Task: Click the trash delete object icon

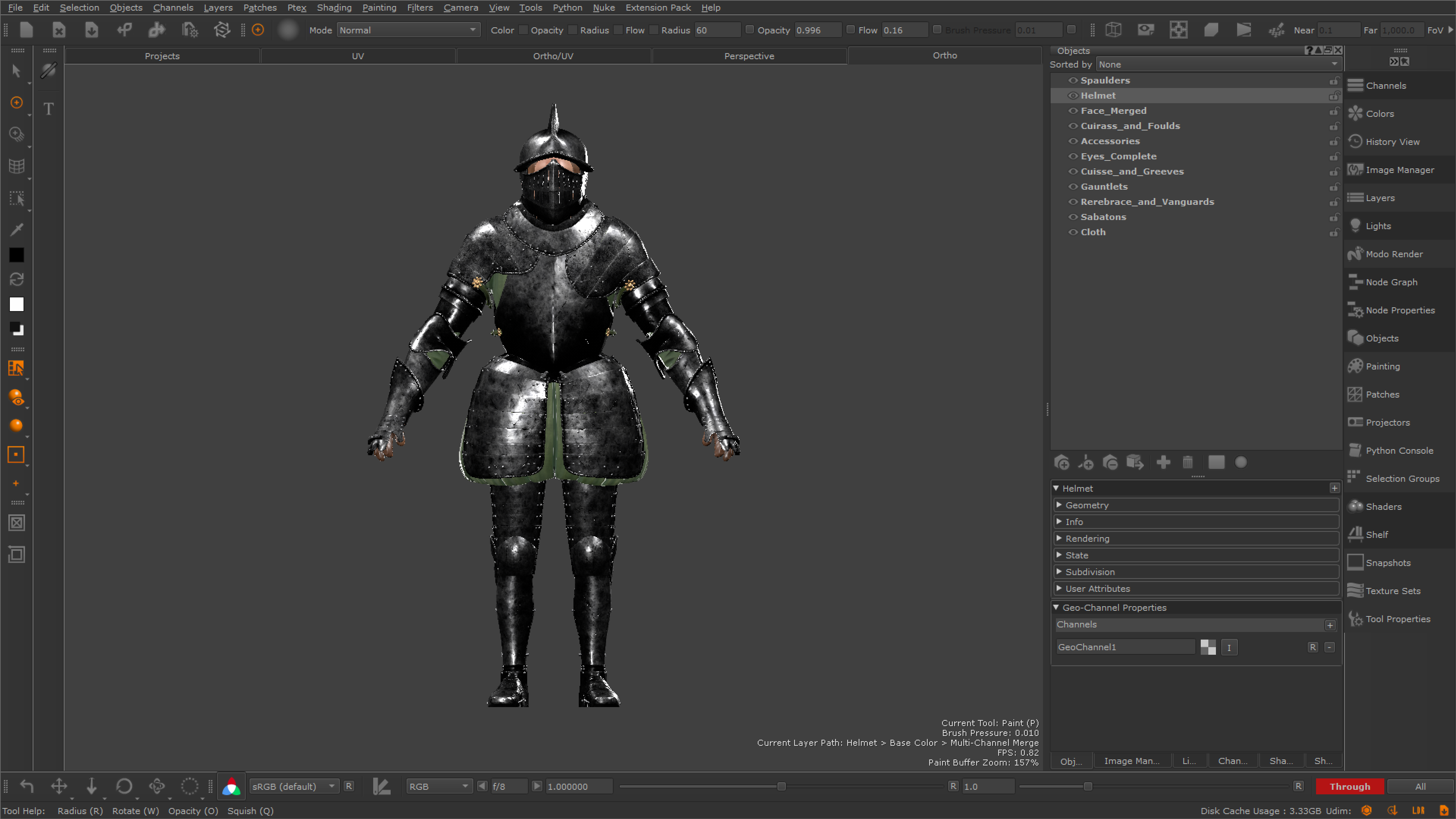Action: 1187,462
